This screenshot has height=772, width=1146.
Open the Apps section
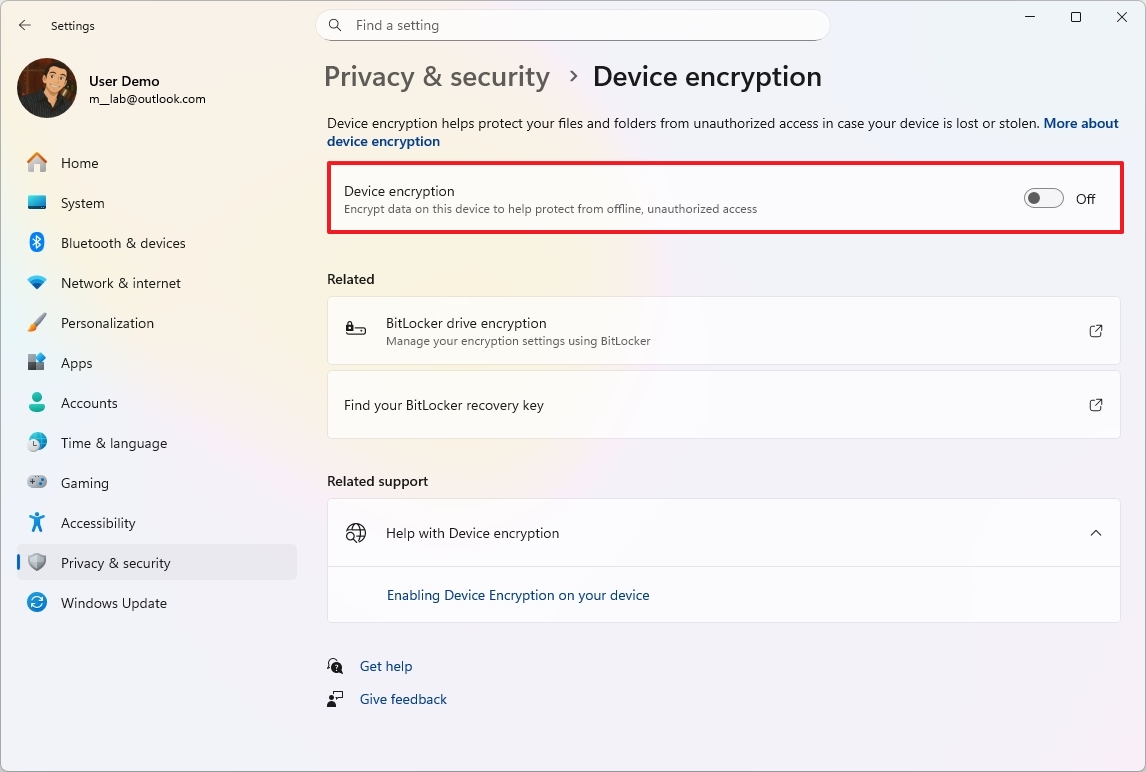pyautogui.click(x=76, y=362)
